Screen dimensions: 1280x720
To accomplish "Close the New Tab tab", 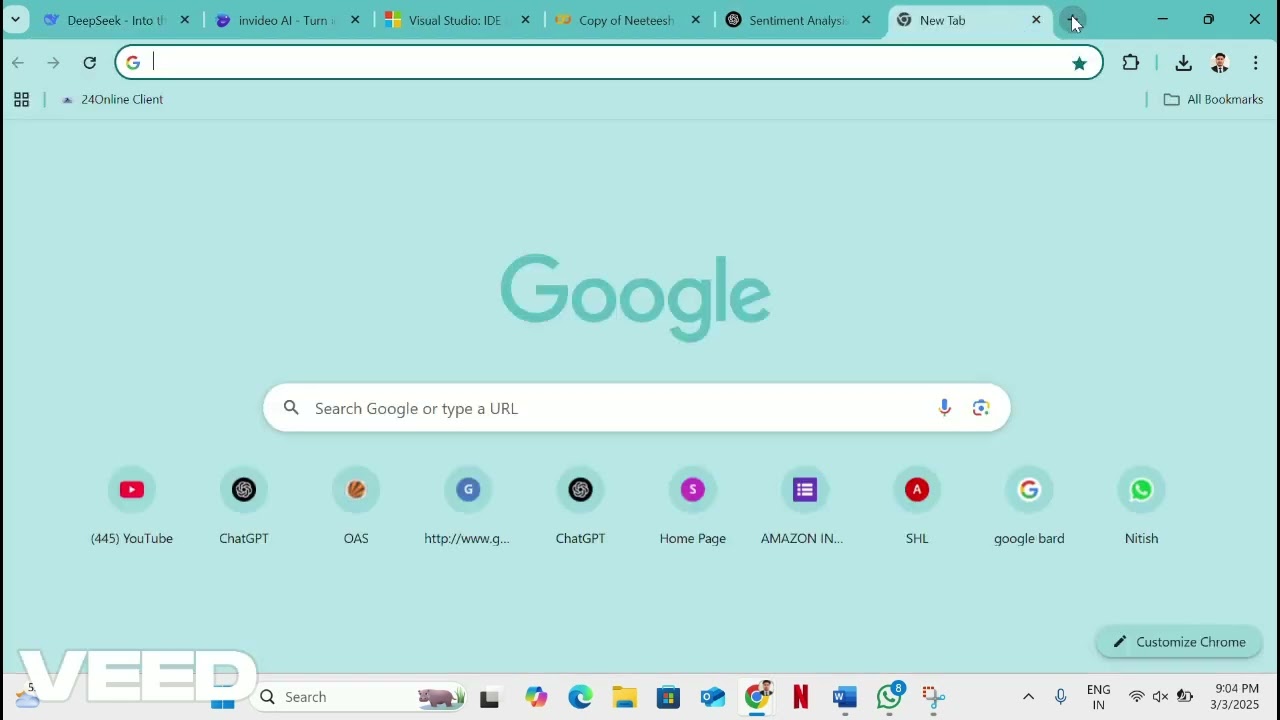I will point(1036,20).
